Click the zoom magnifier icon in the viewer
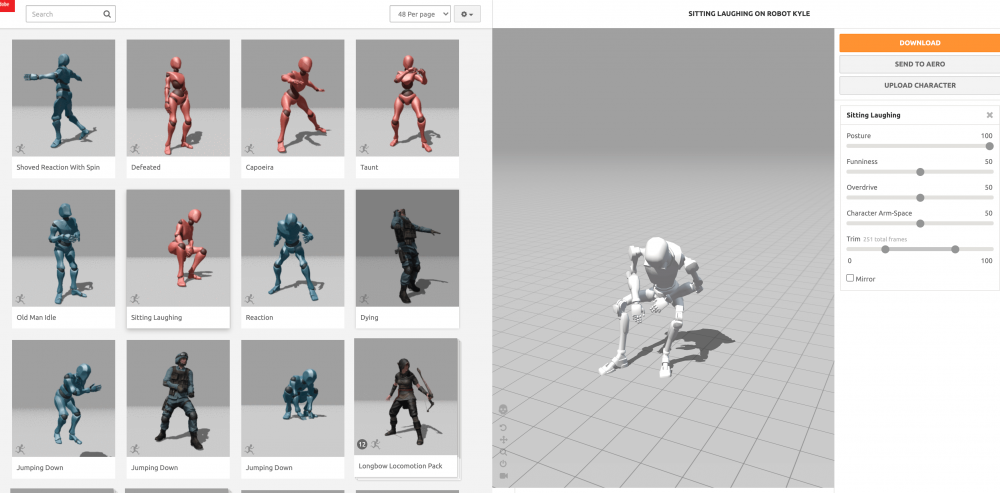 pos(503,452)
